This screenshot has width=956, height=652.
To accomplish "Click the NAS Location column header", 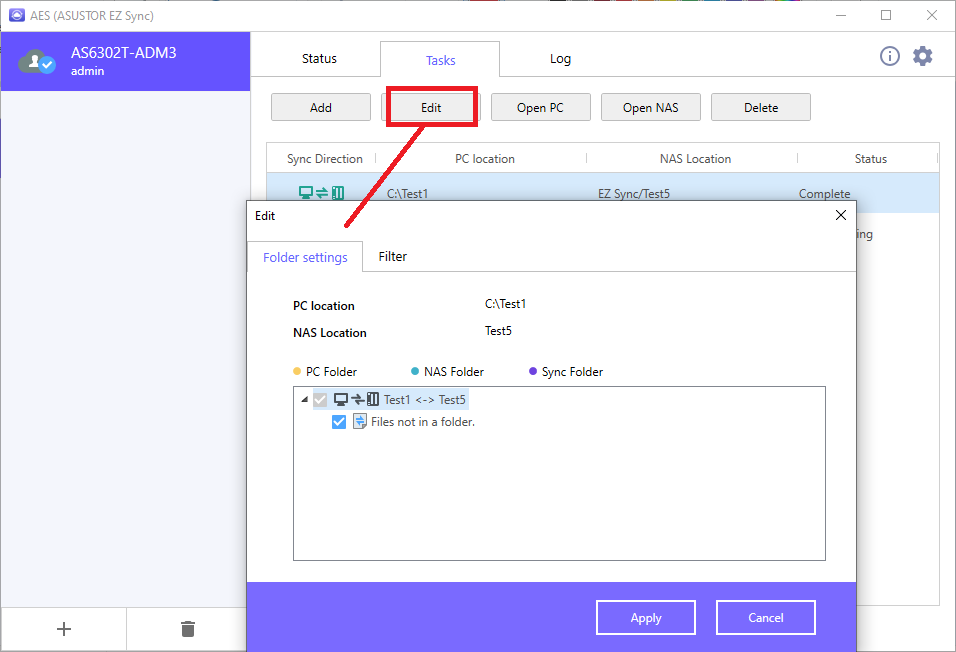I will (x=695, y=159).
